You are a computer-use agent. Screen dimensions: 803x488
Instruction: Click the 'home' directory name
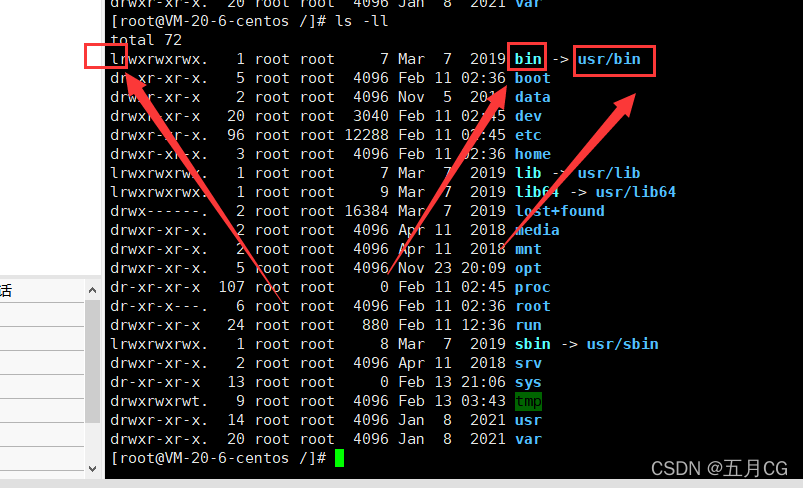(x=533, y=154)
